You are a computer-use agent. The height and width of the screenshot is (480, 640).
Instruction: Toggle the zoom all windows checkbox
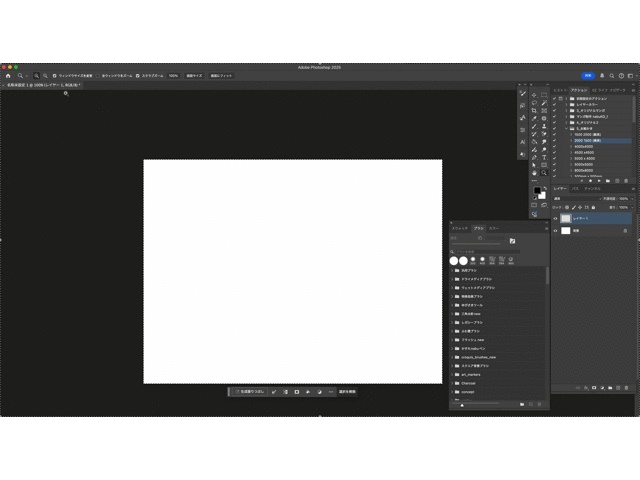(98, 76)
